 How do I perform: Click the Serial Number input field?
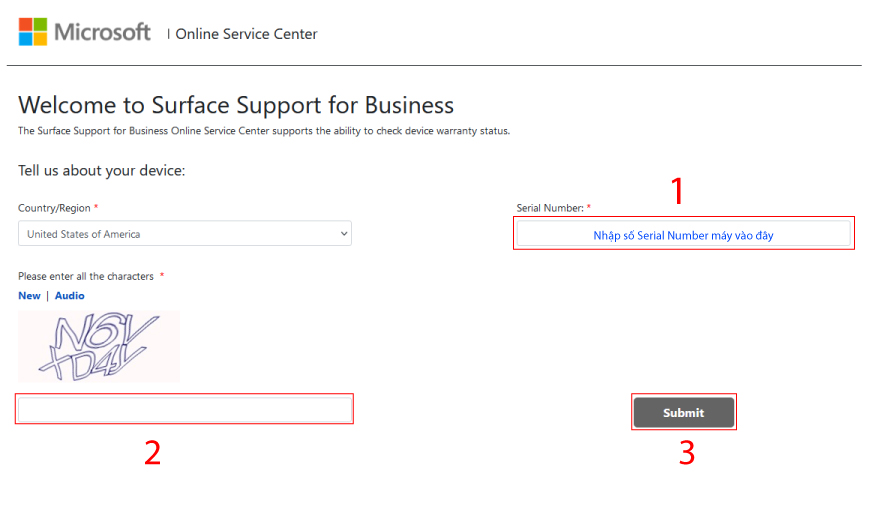click(x=683, y=234)
